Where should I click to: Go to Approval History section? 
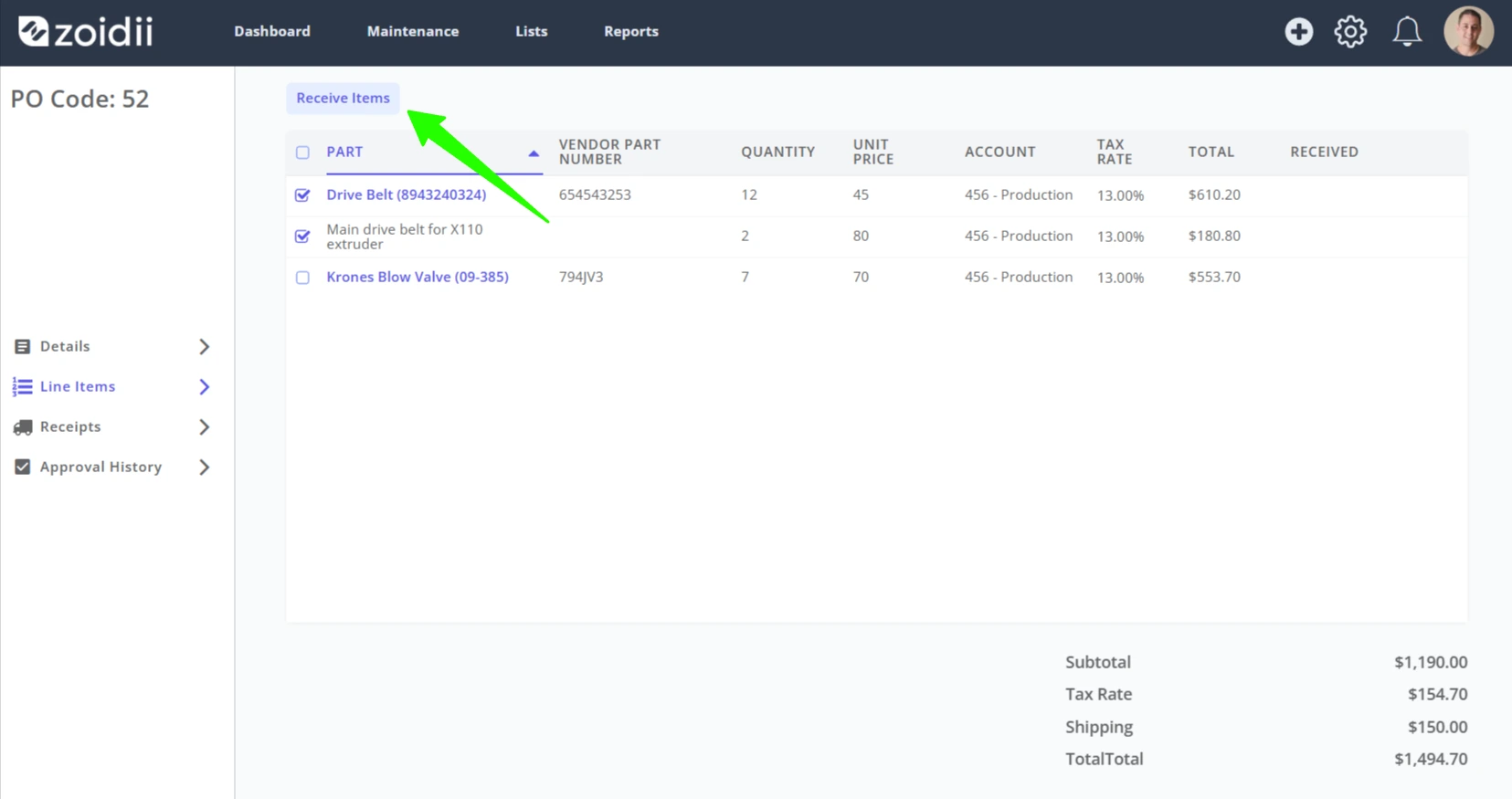pyautogui.click(x=100, y=467)
